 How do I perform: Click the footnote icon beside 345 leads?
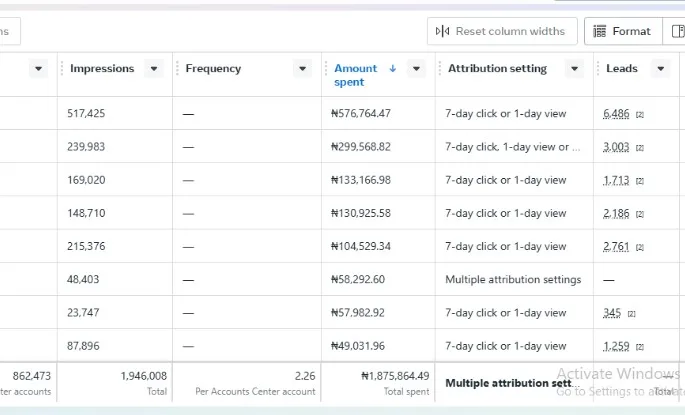pos(631,314)
